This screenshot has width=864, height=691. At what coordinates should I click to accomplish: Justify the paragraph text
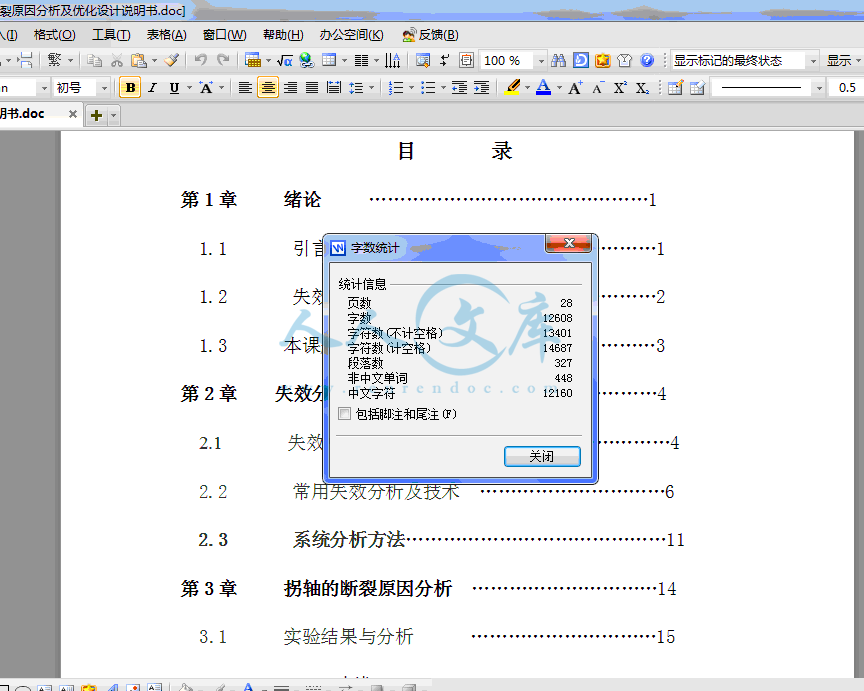[312, 88]
